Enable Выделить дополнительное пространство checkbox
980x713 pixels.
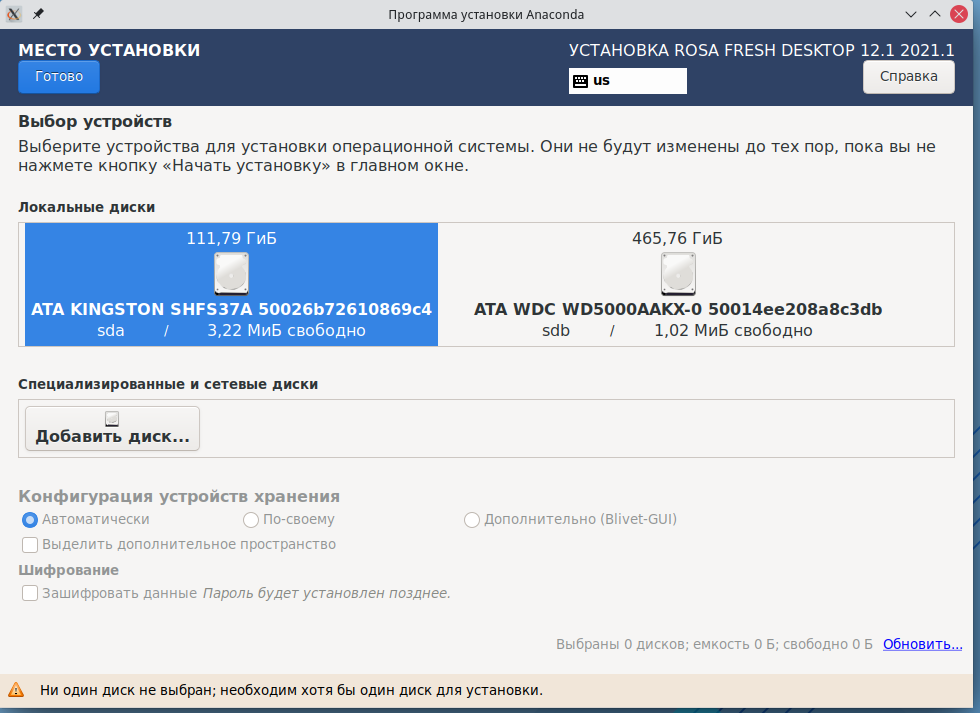tap(29, 545)
